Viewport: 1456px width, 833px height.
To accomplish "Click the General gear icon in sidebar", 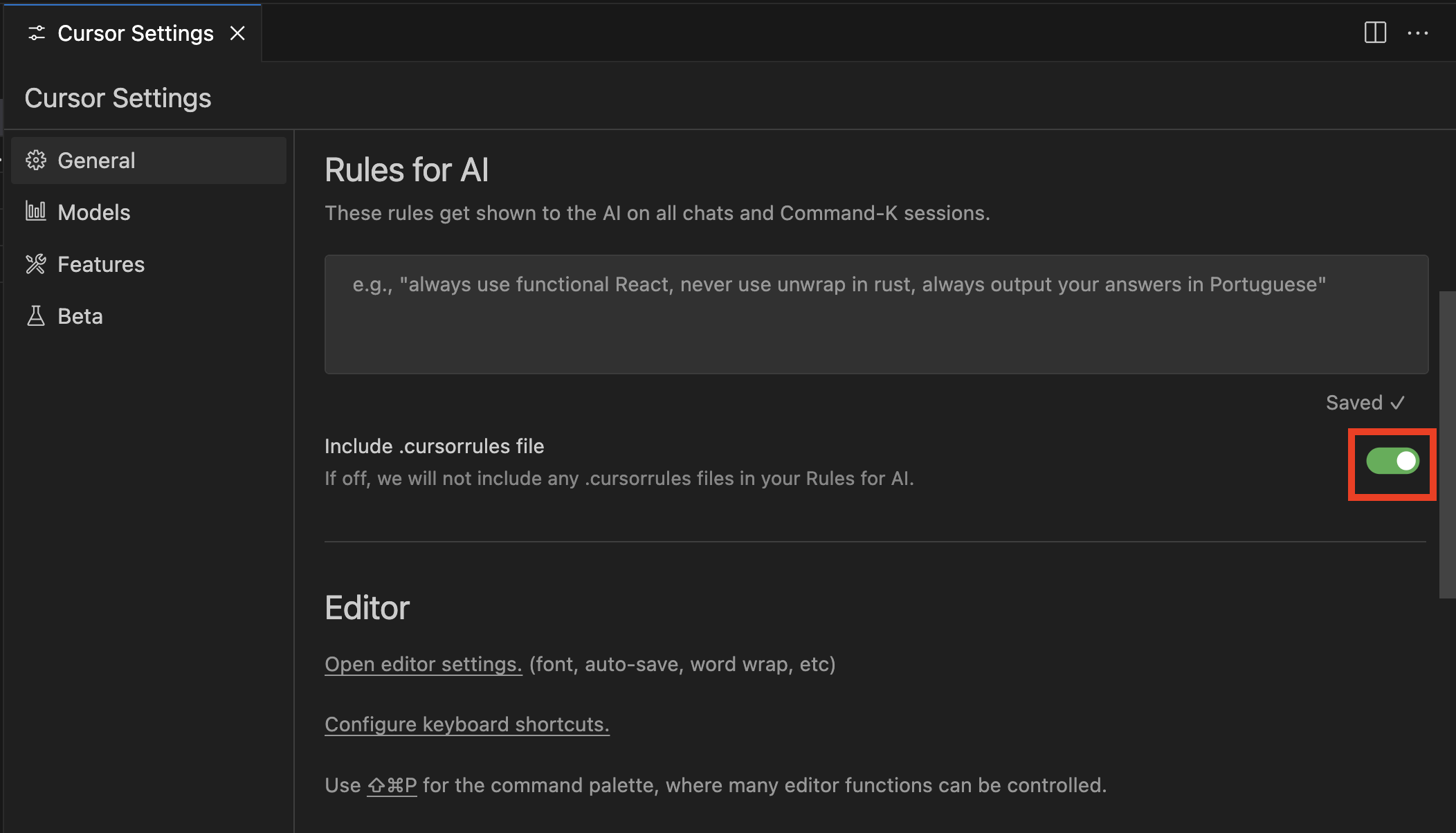I will click(35, 161).
